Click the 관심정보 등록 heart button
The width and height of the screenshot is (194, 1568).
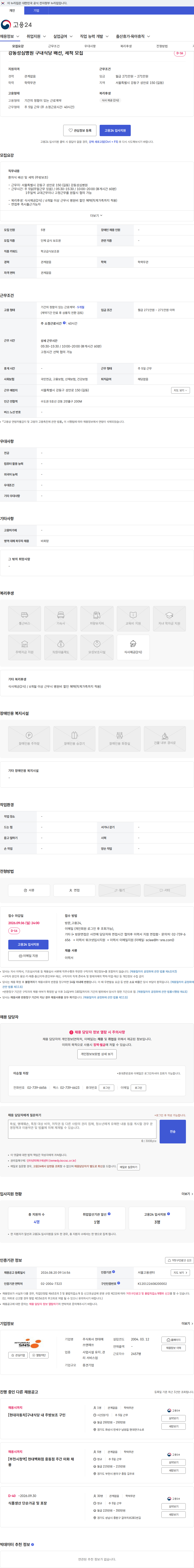pos(80,130)
